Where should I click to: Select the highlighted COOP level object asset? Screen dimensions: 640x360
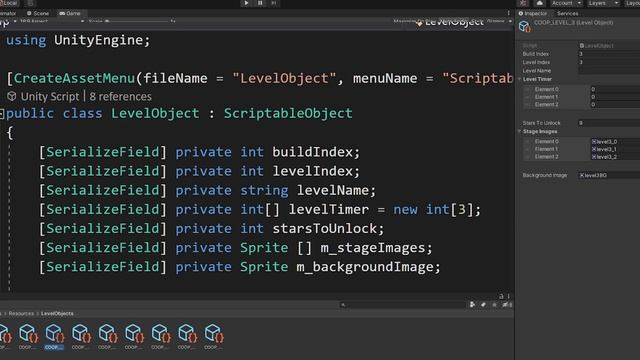54,336
